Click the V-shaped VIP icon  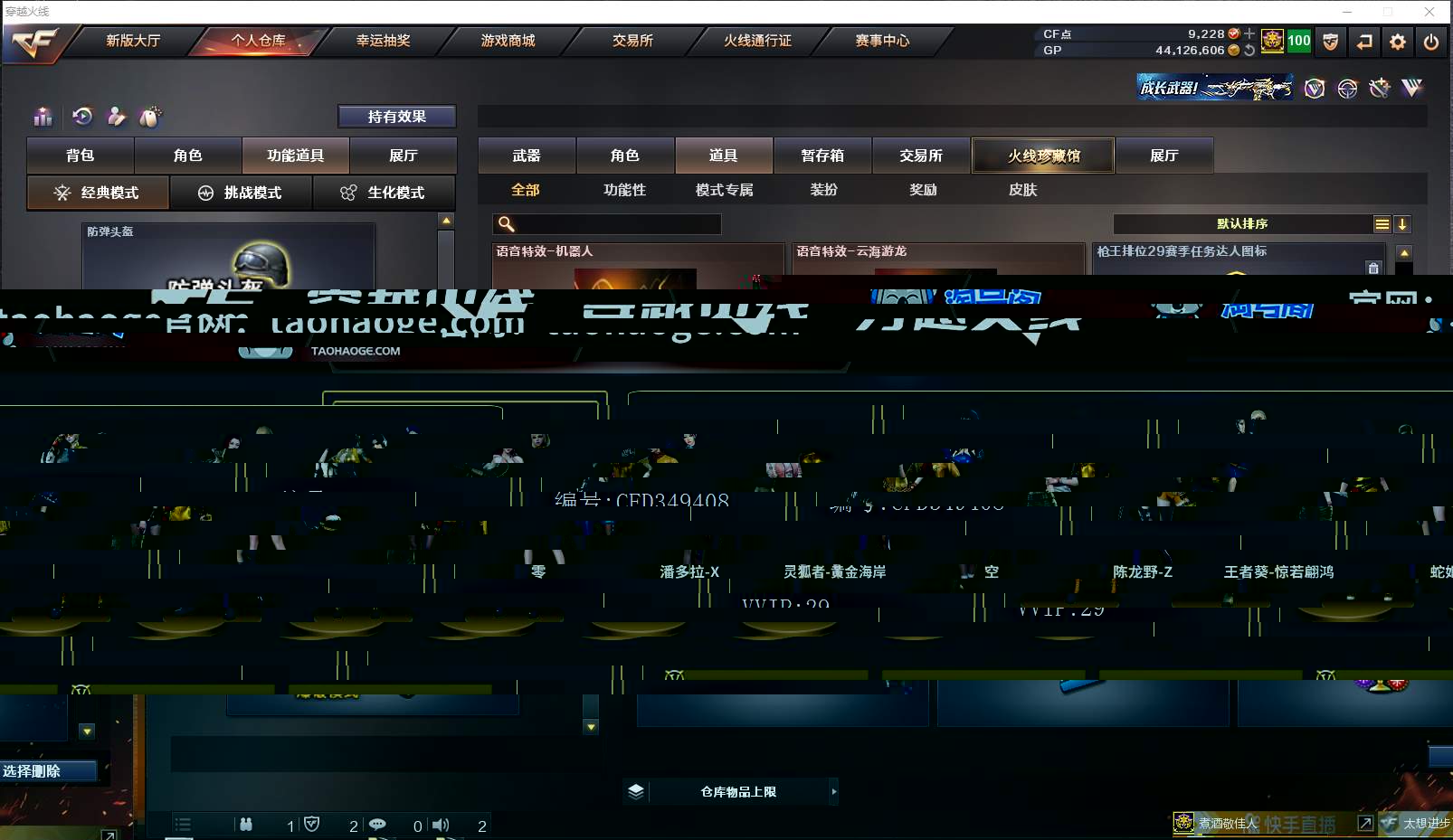coord(1412,88)
